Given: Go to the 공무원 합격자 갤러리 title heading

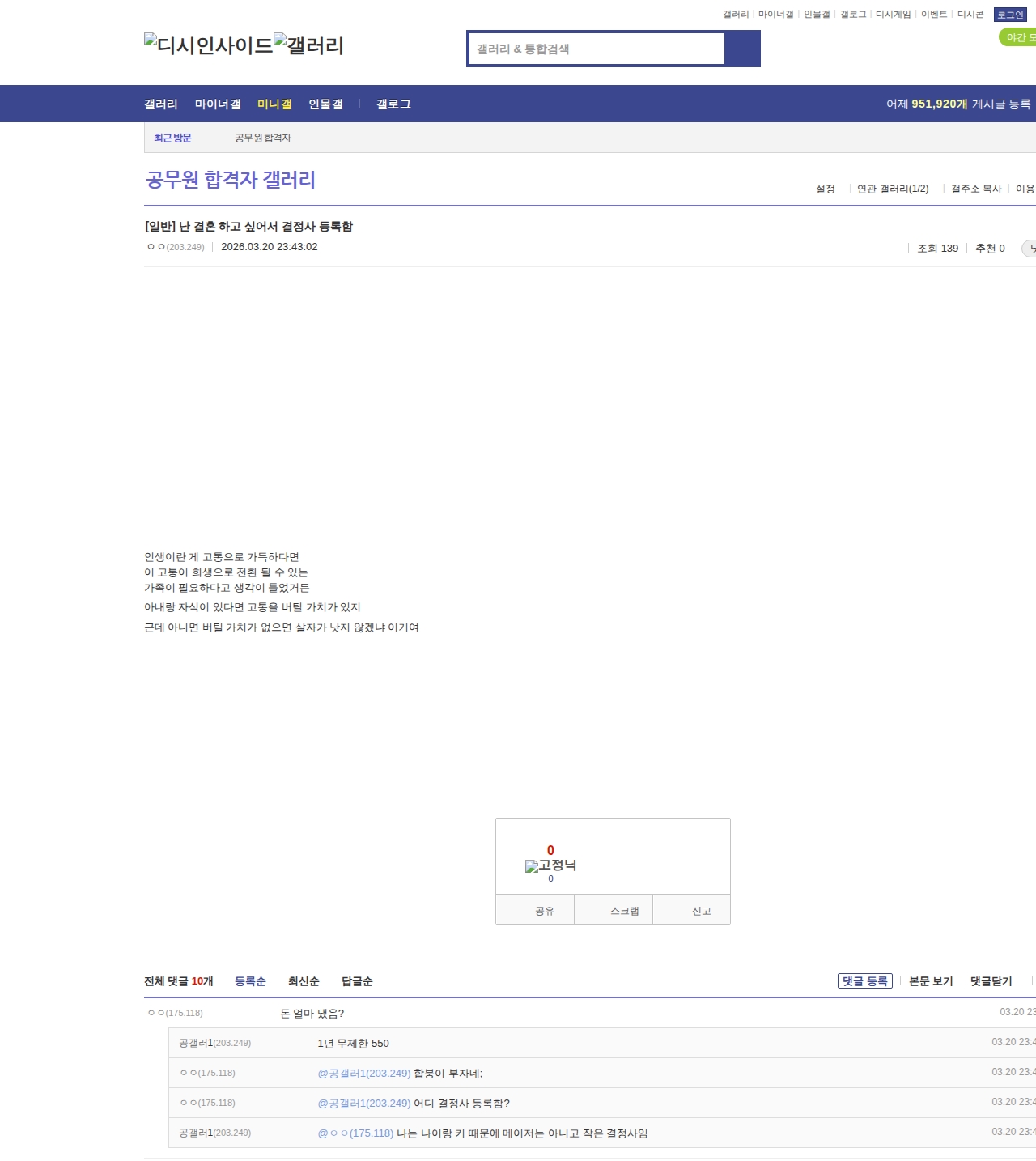Looking at the screenshot, I should (x=231, y=180).
